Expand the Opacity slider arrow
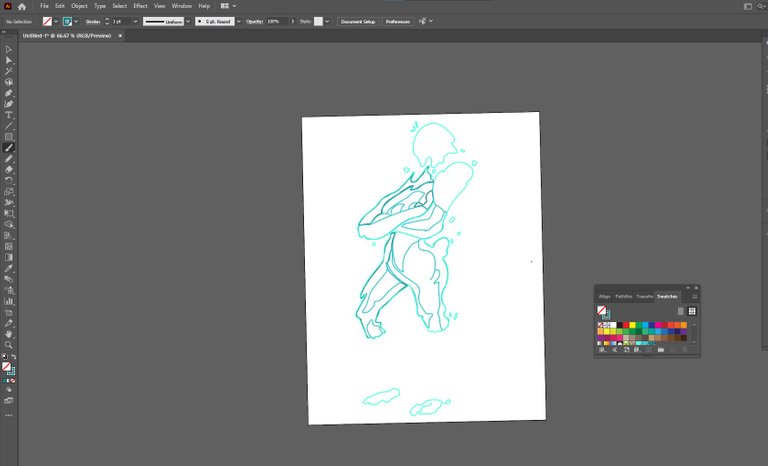The height and width of the screenshot is (466, 768). (x=293, y=22)
